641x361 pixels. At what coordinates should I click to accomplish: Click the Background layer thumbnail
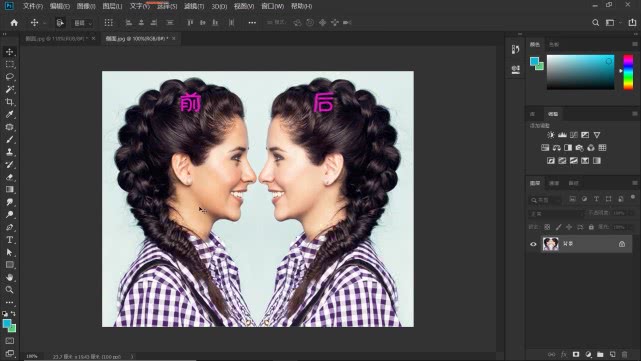(x=551, y=244)
